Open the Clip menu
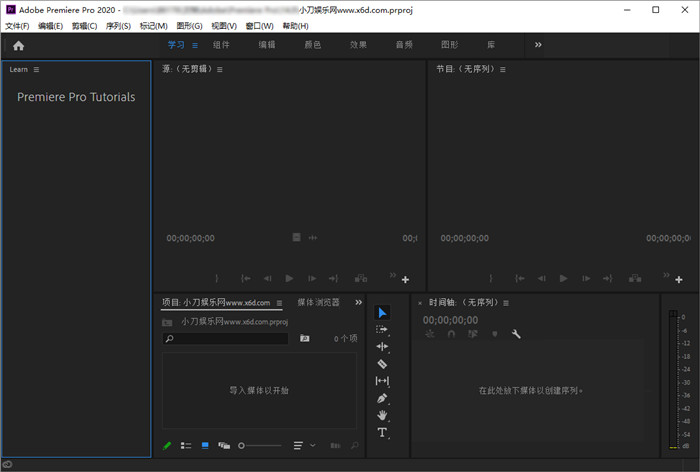 [x=84, y=26]
